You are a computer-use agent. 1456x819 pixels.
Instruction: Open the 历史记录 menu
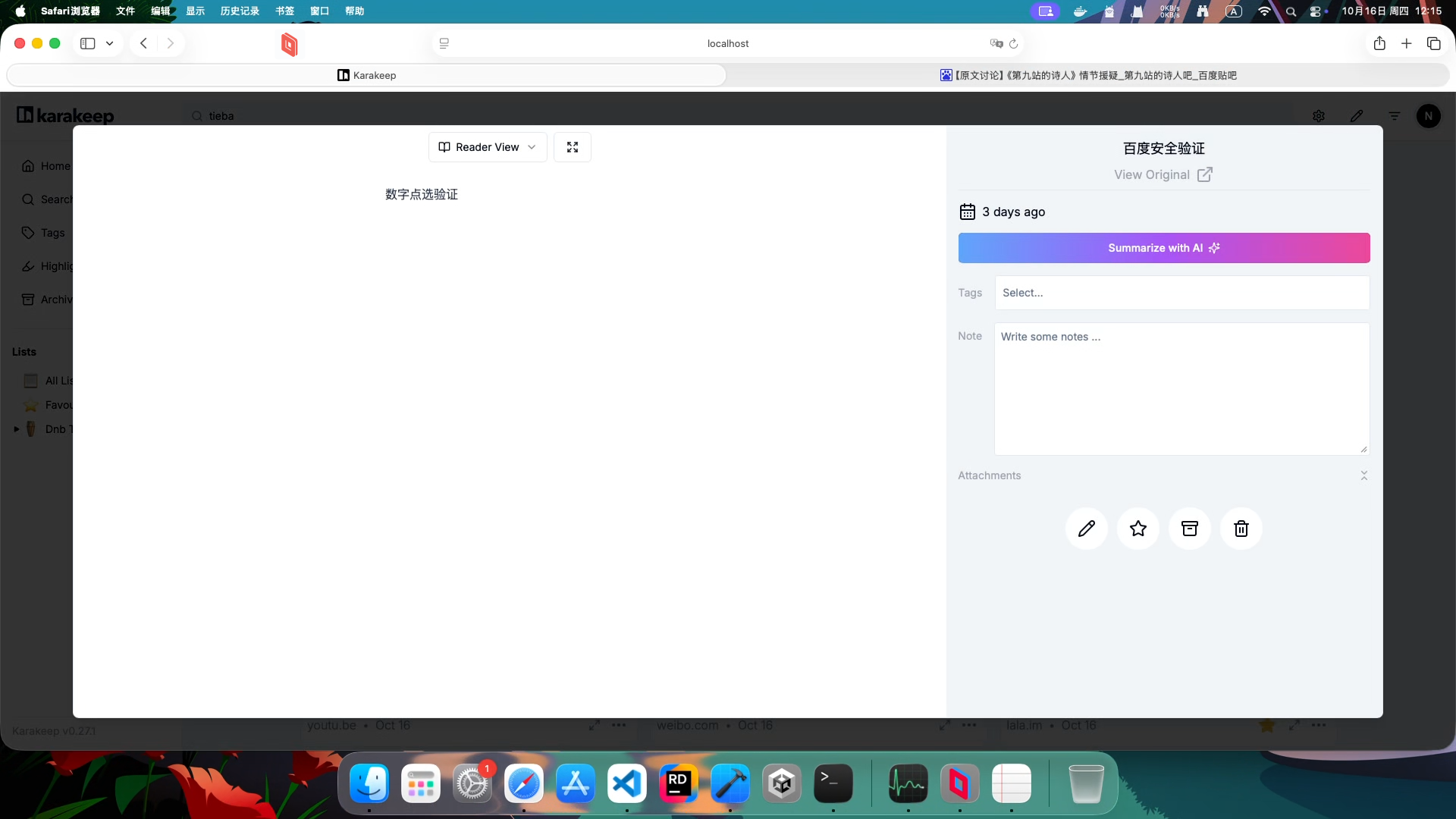point(240,11)
